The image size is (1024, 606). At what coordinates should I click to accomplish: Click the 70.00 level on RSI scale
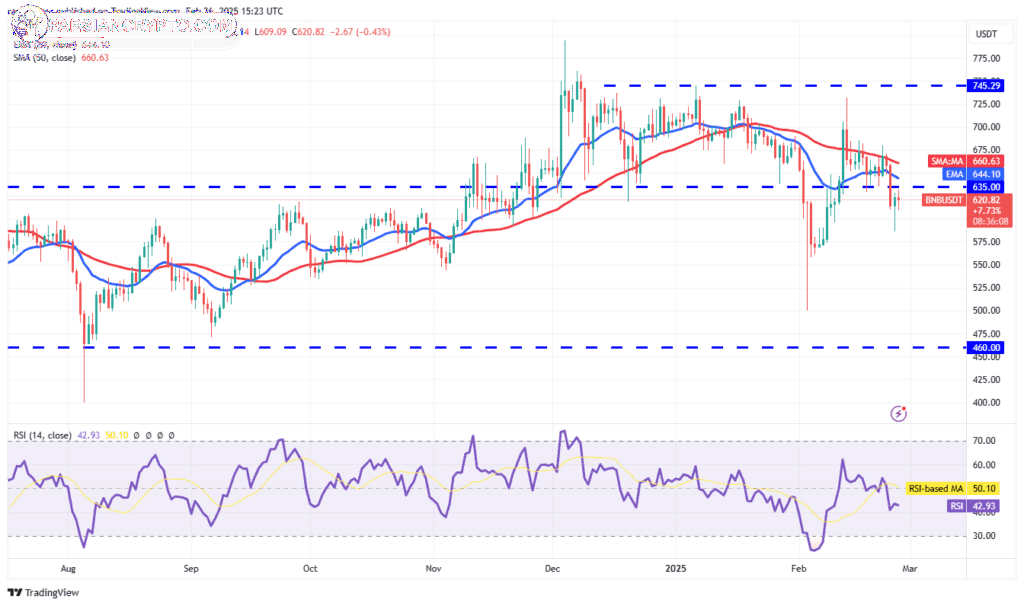tap(984, 441)
